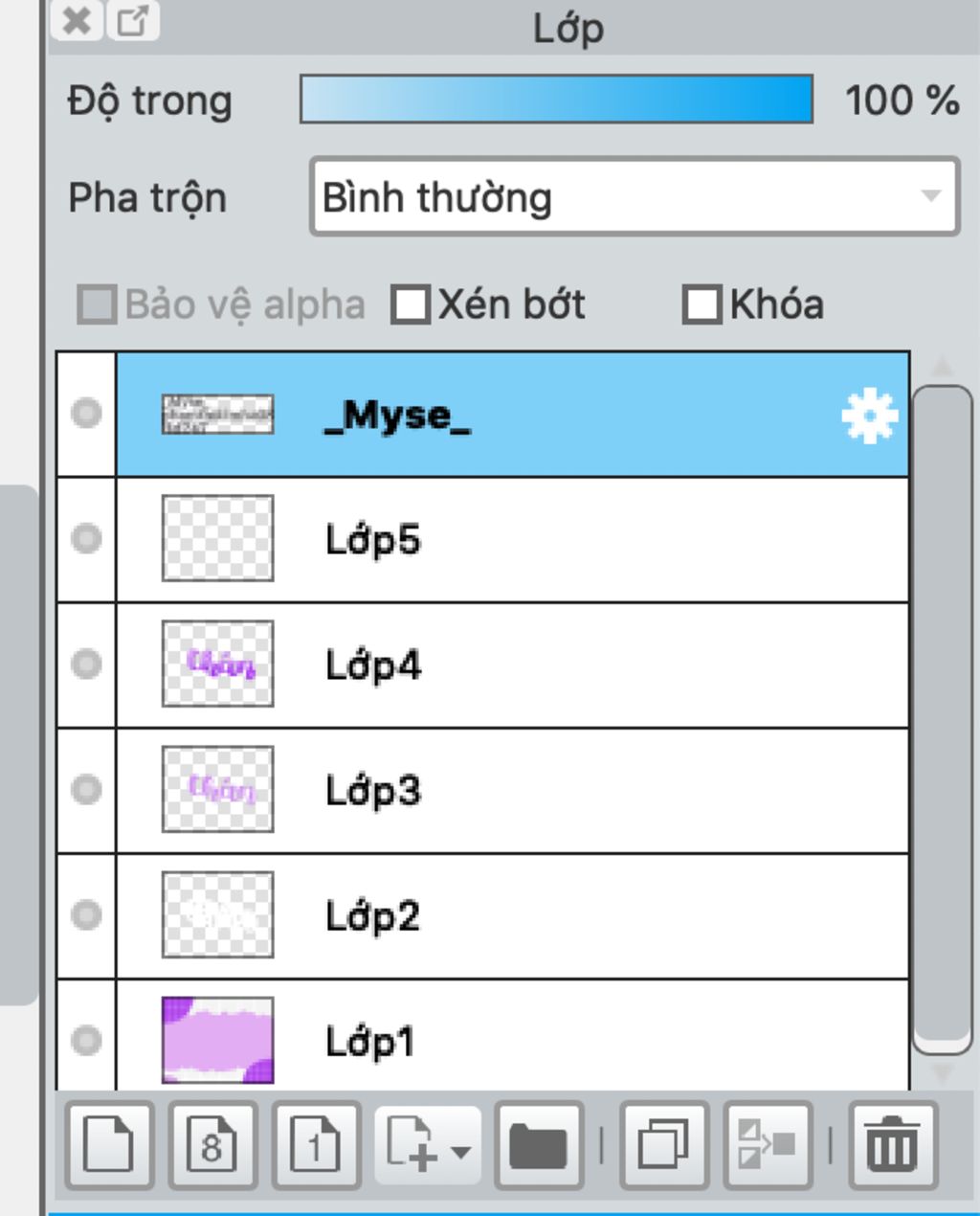Open the _Myse_ layer settings gear
Image resolution: width=980 pixels, height=1216 pixels.
869,416
